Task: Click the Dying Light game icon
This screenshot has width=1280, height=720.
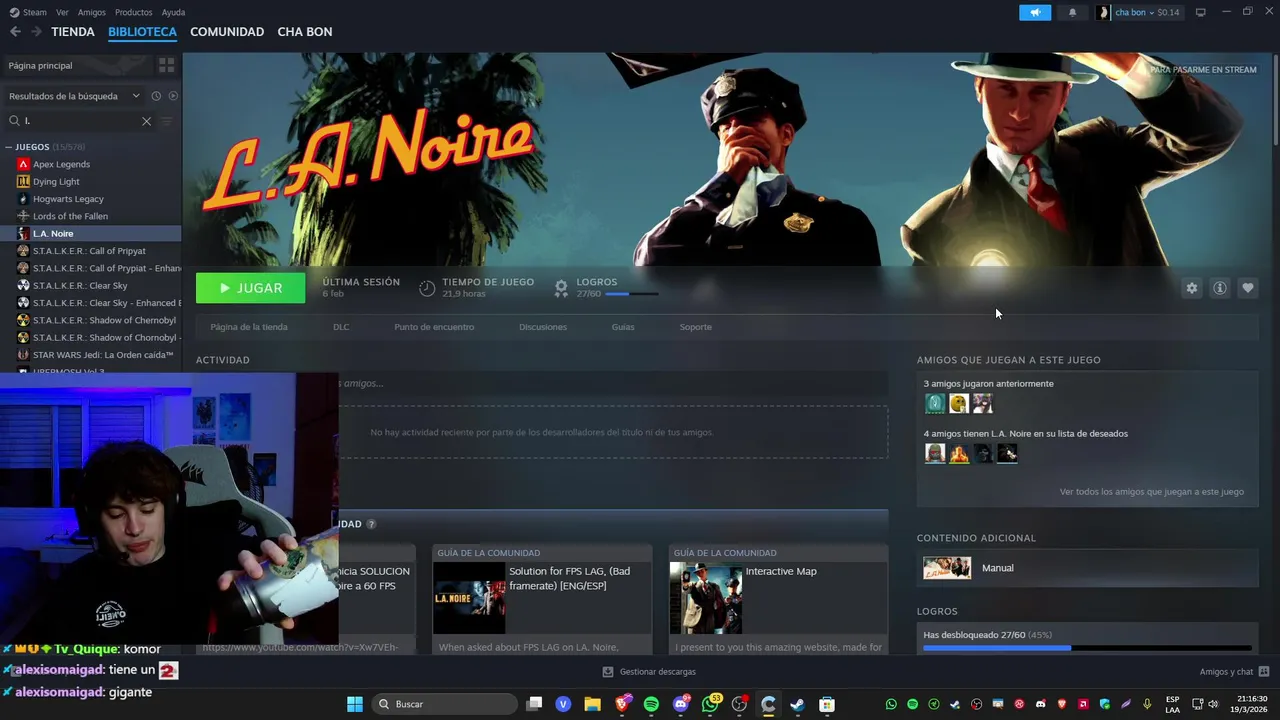Action: [23, 181]
